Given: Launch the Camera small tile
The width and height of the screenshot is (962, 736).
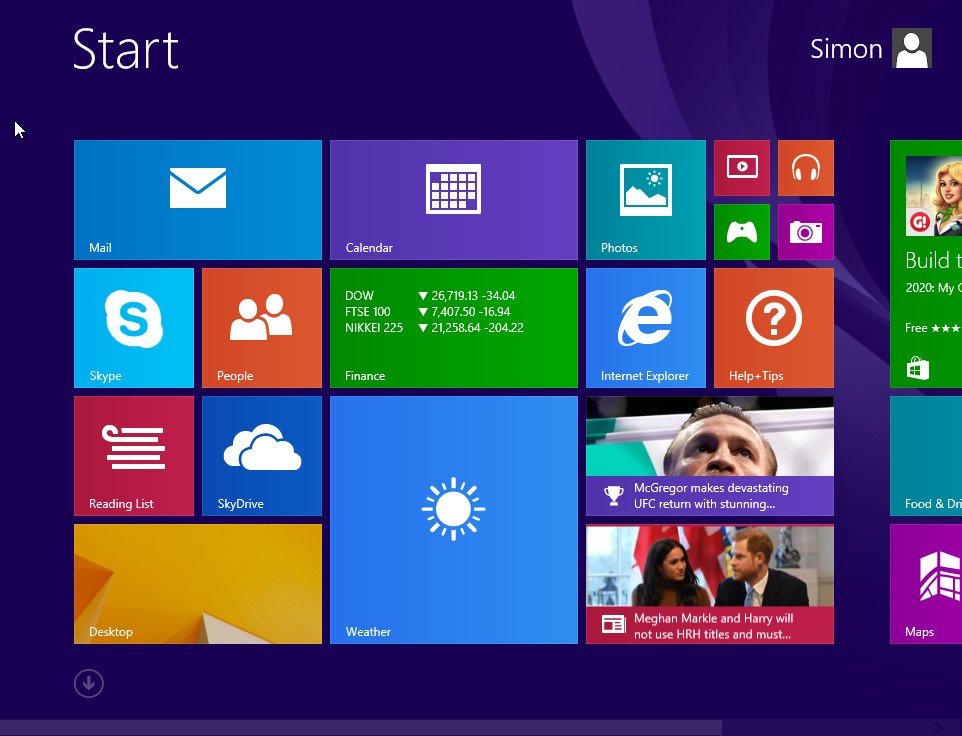Looking at the screenshot, I should coord(805,231).
